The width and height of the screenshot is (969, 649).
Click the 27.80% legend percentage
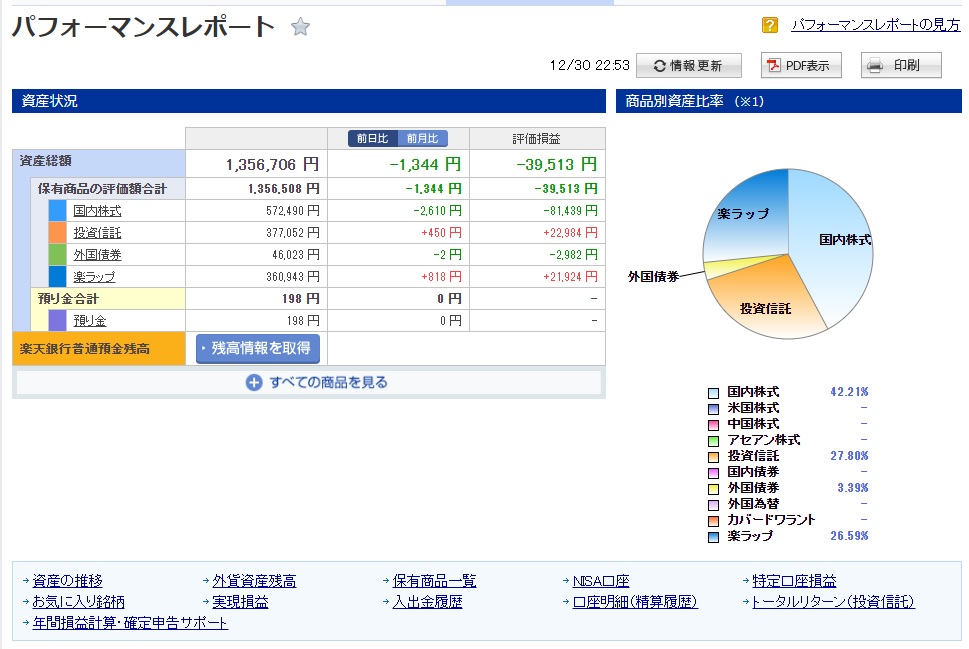(849, 456)
